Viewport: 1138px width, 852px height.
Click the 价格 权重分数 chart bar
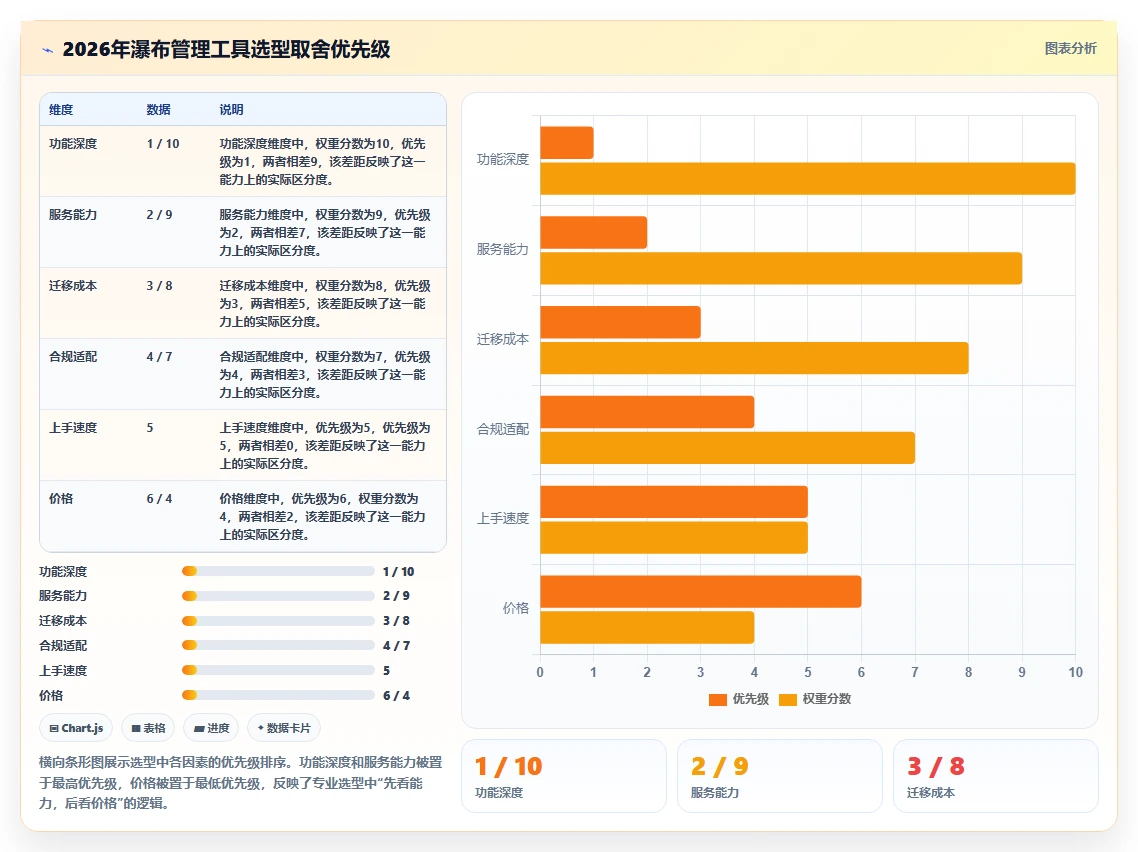[x=647, y=628]
